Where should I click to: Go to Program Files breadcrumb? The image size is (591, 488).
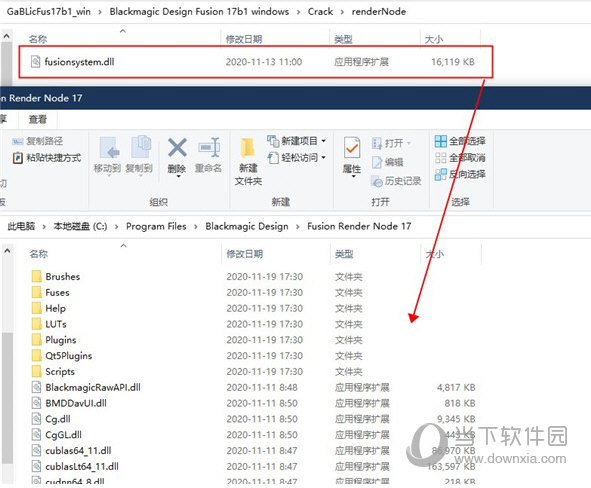click(x=156, y=226)
